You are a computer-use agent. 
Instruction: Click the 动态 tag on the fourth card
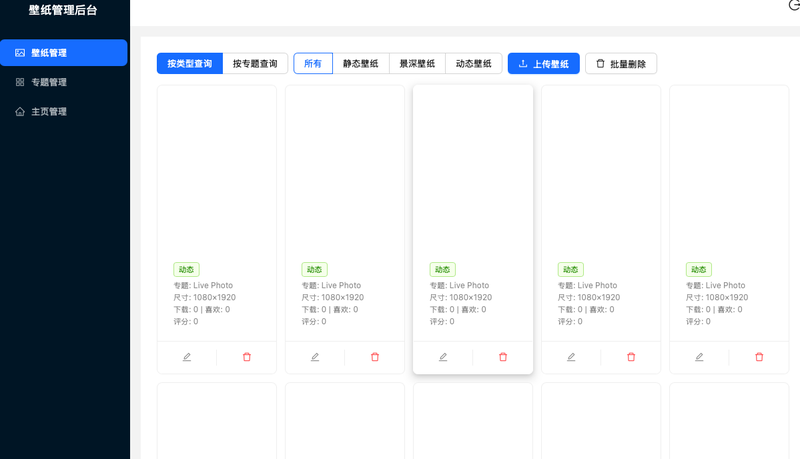click(570, 270)
